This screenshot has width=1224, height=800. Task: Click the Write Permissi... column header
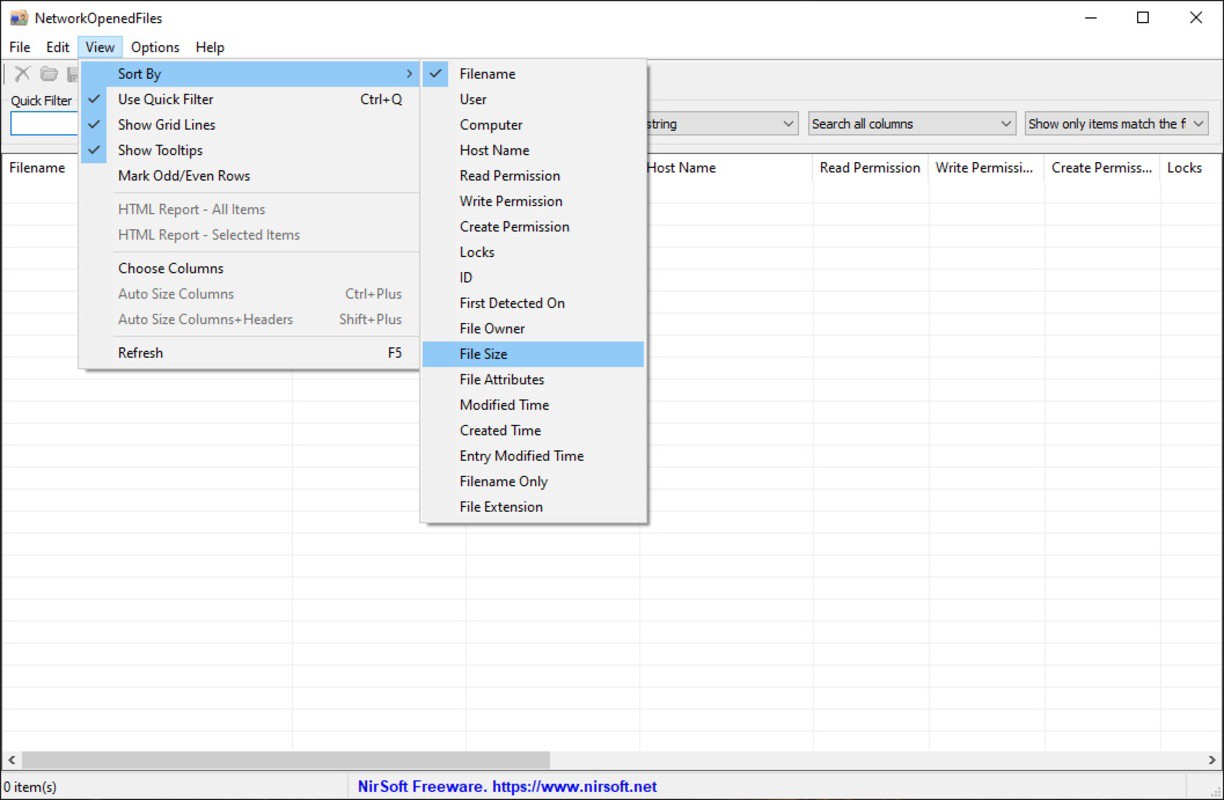coord(986,168)
